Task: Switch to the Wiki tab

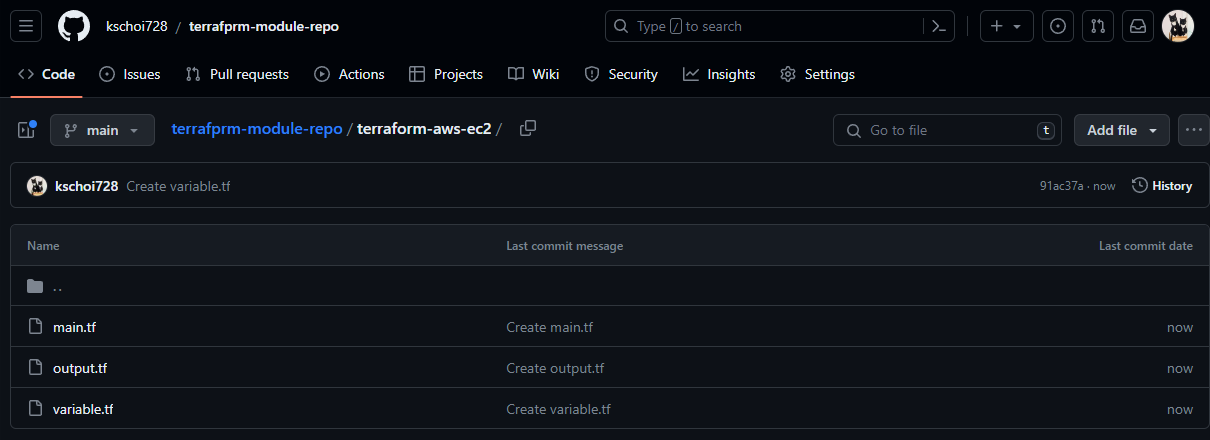Action: [533, 74]
